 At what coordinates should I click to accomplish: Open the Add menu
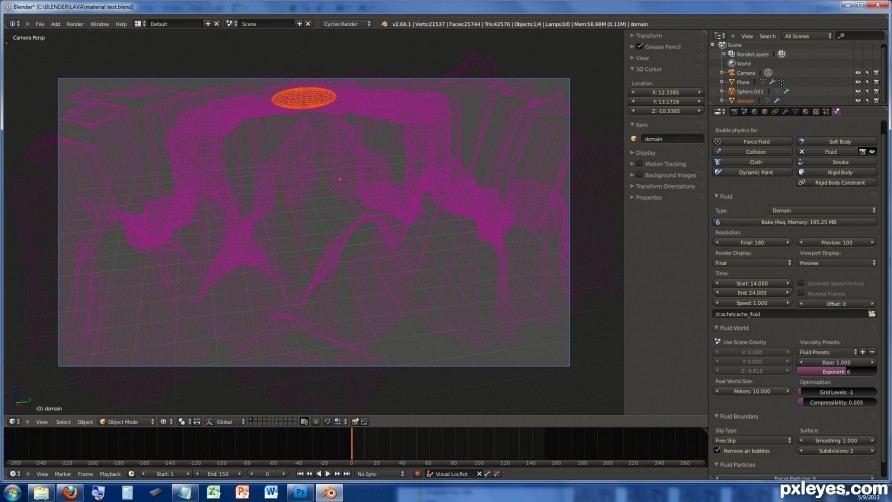[55, 24]
